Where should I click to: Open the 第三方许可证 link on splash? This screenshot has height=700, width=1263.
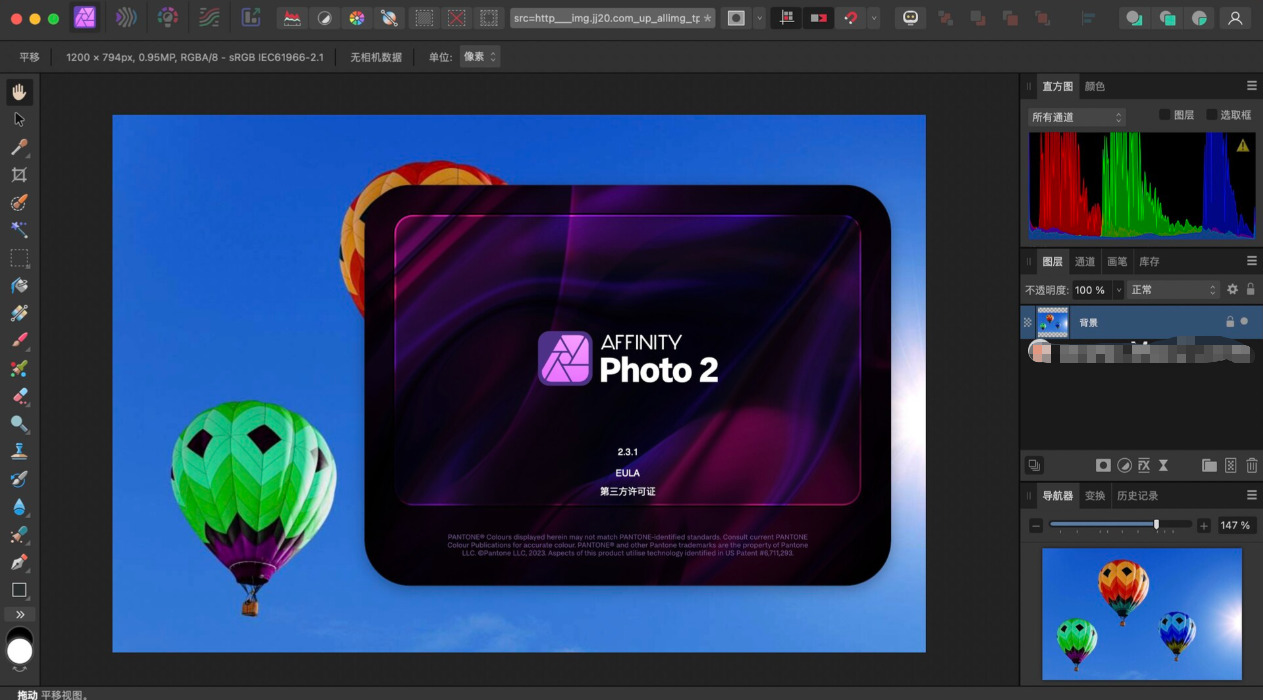click(x=627, y=491)
